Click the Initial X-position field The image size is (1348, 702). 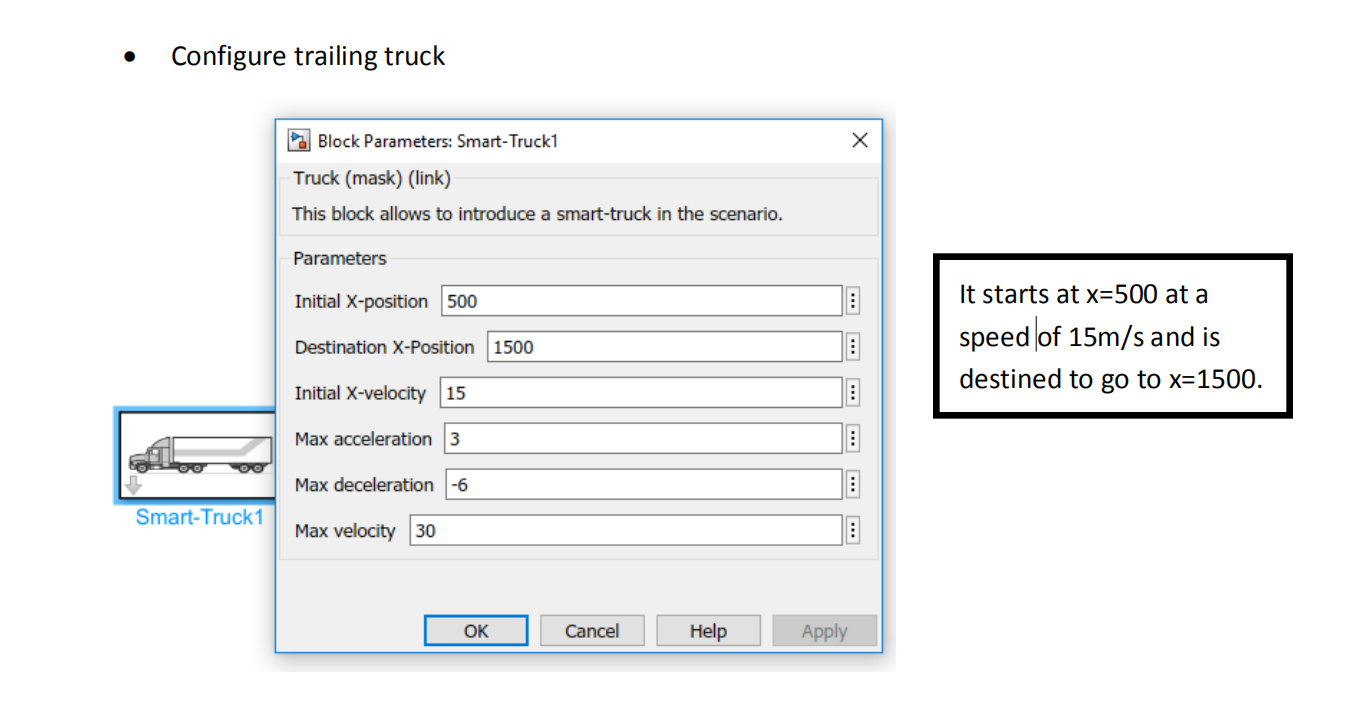[640, 301]
